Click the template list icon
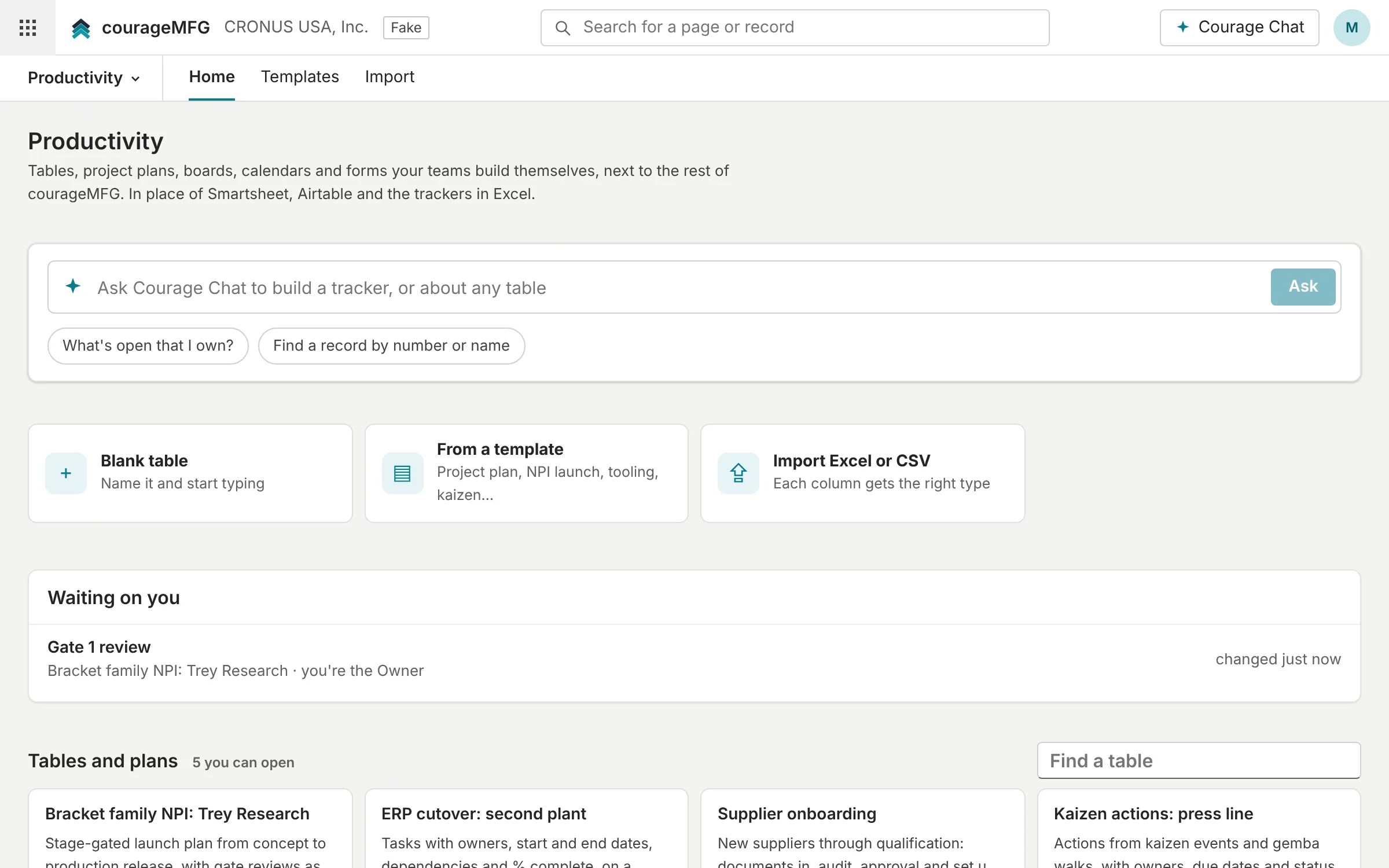 pyautogui.click(x=402, y=473)
